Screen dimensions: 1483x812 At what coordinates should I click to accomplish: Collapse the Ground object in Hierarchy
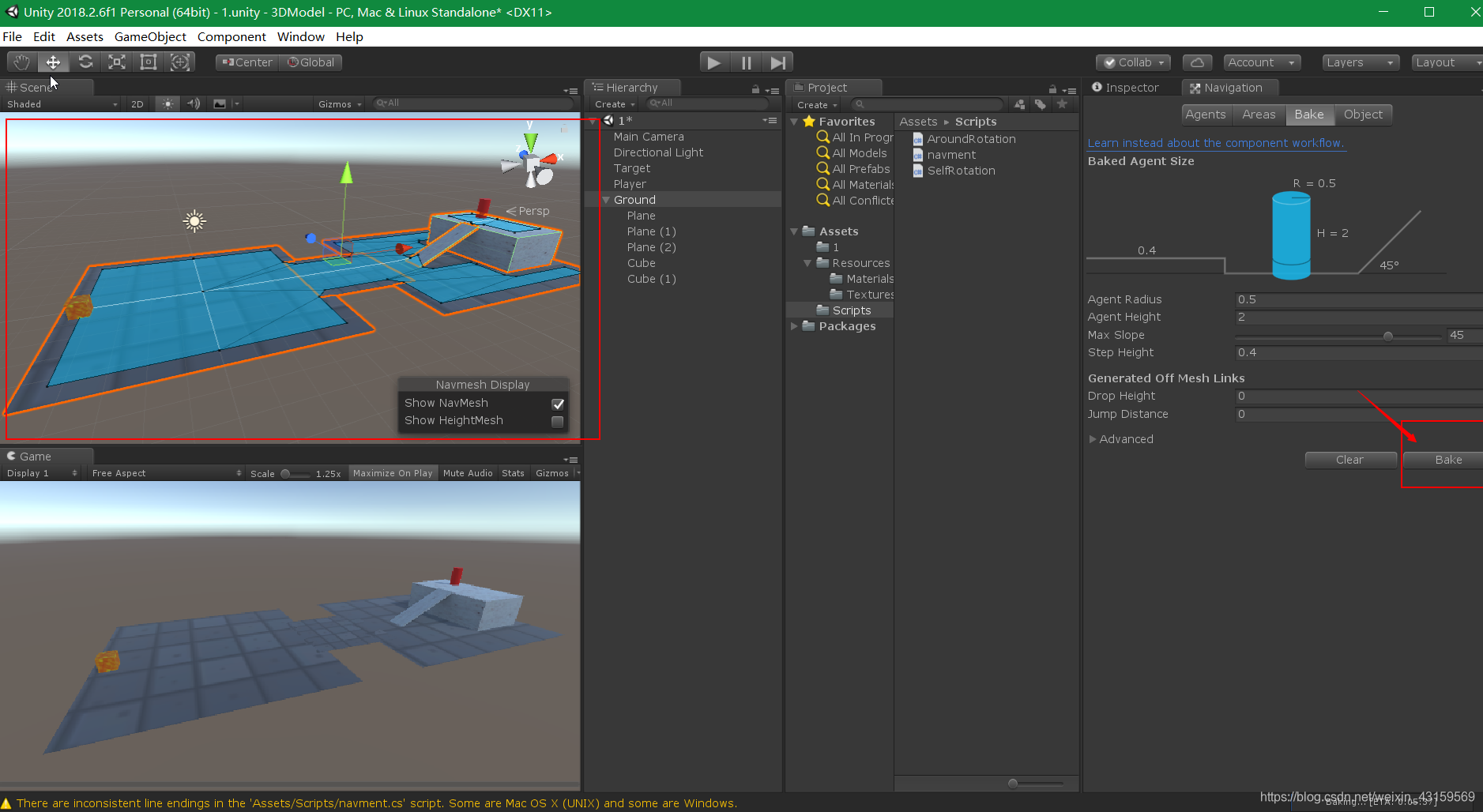coord(606,200)
